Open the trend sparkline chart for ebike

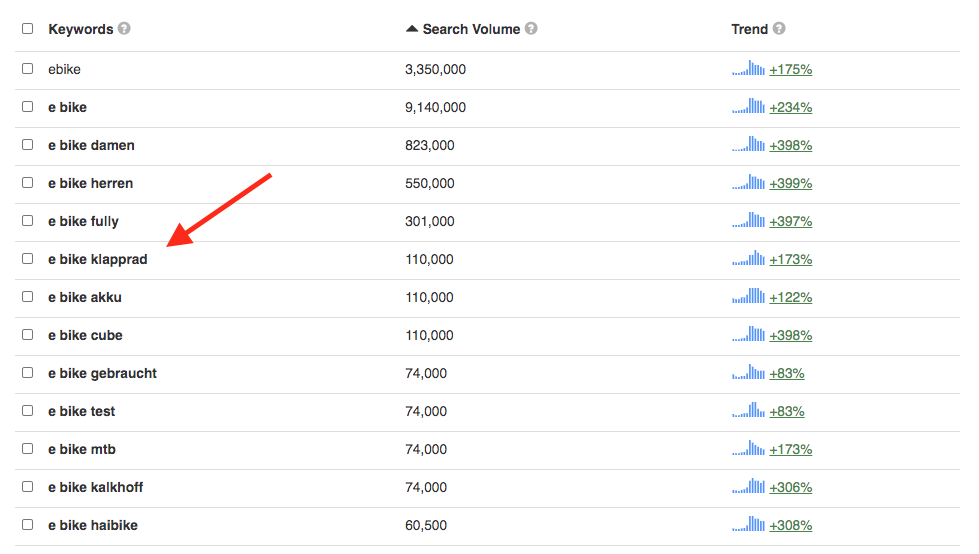748,69
